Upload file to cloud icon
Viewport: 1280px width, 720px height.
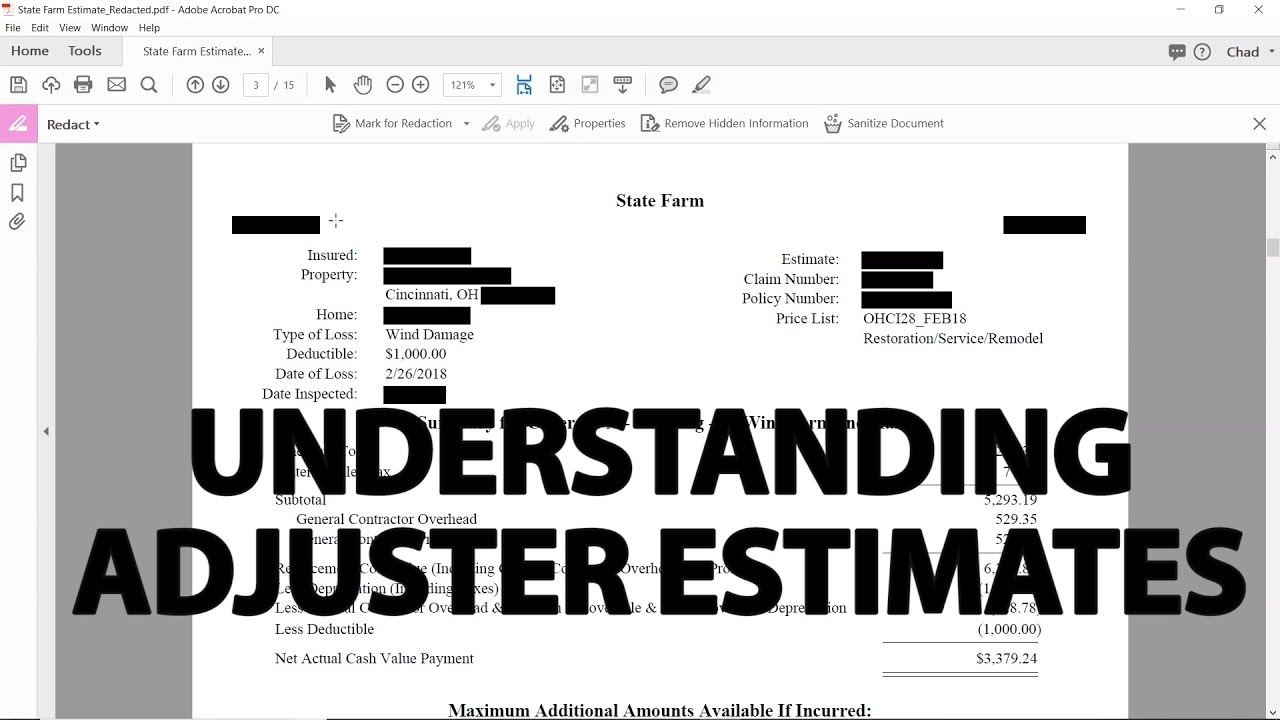51,85
